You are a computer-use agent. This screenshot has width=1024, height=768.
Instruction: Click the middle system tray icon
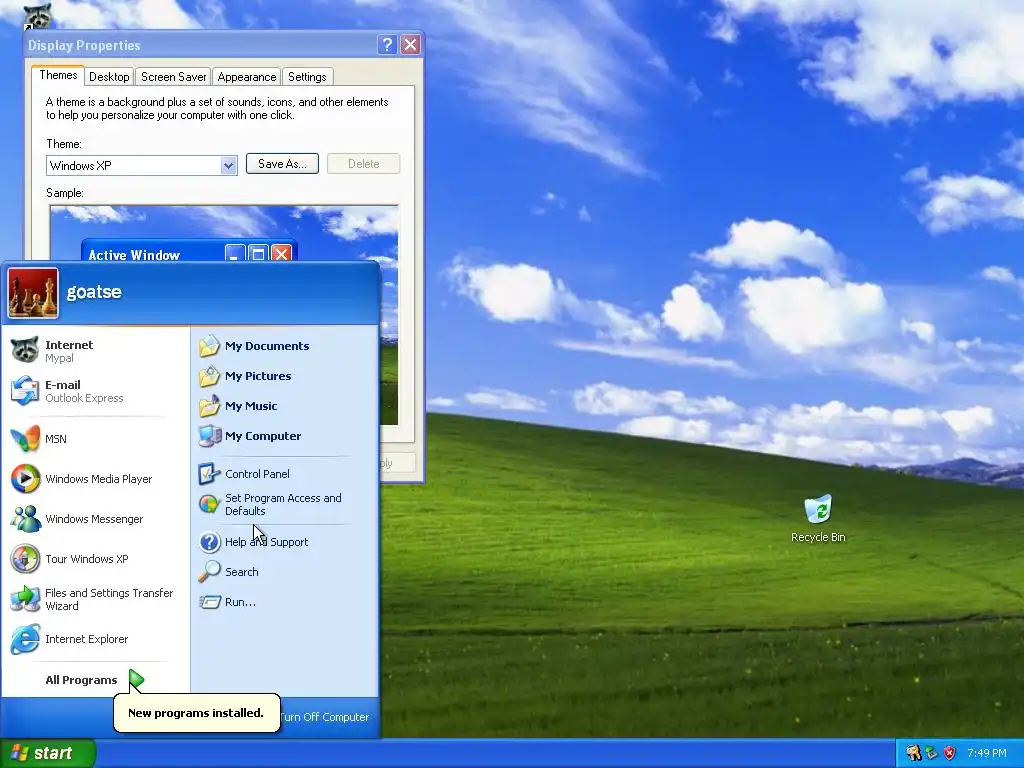[x=931, y=753]
